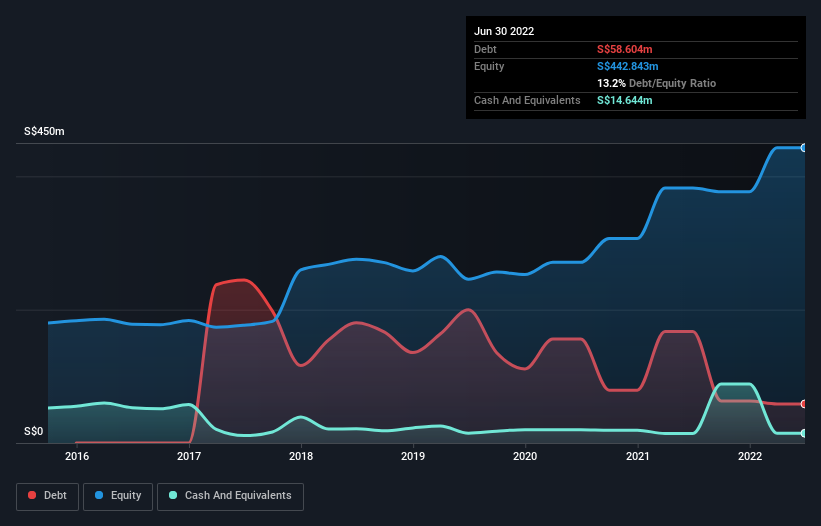
Task: Toggle the Cash And Equivalents legend button
Action: point(230,496)
